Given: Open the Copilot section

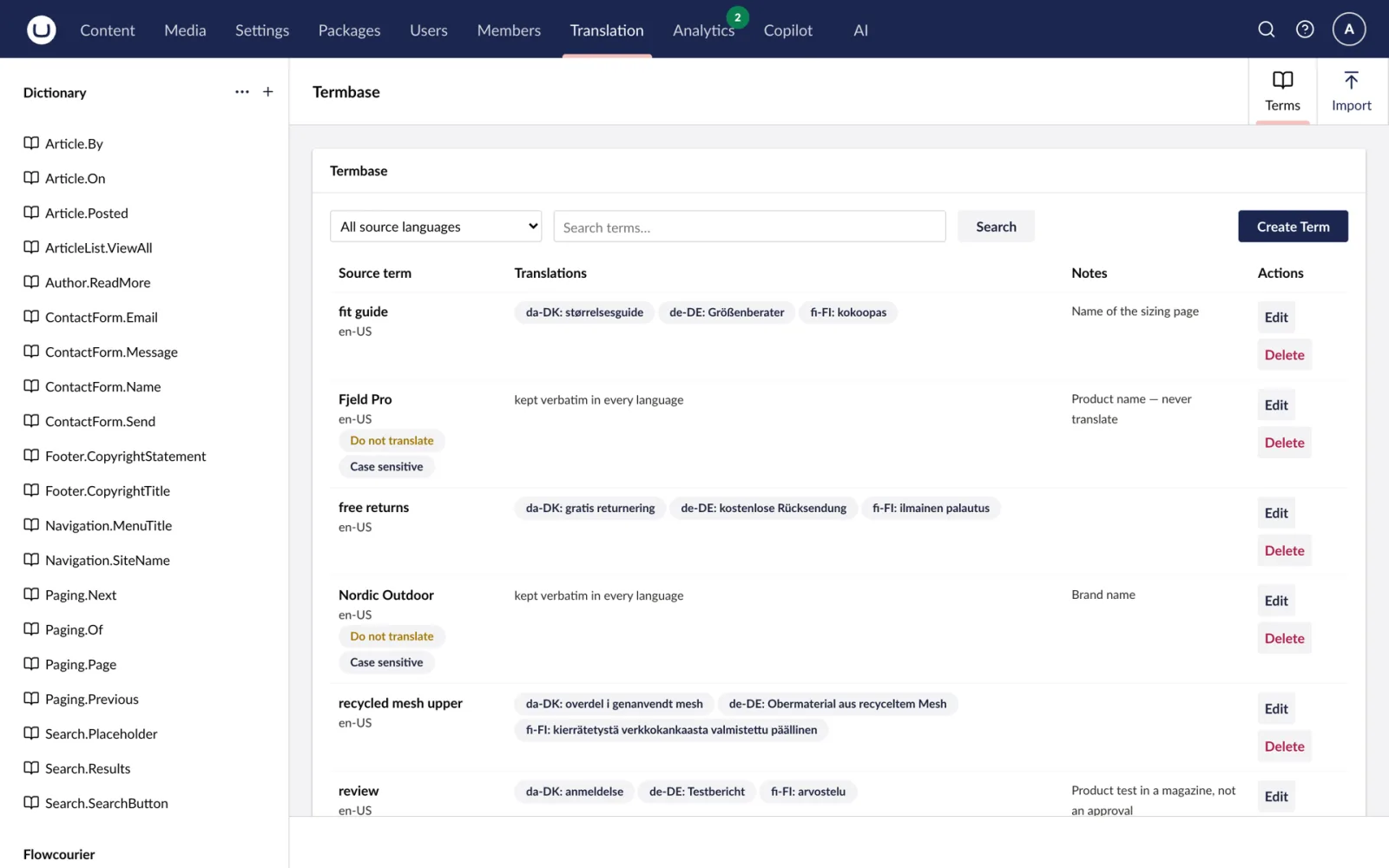Looking at the screenshot, I should (x=788, y=30).
